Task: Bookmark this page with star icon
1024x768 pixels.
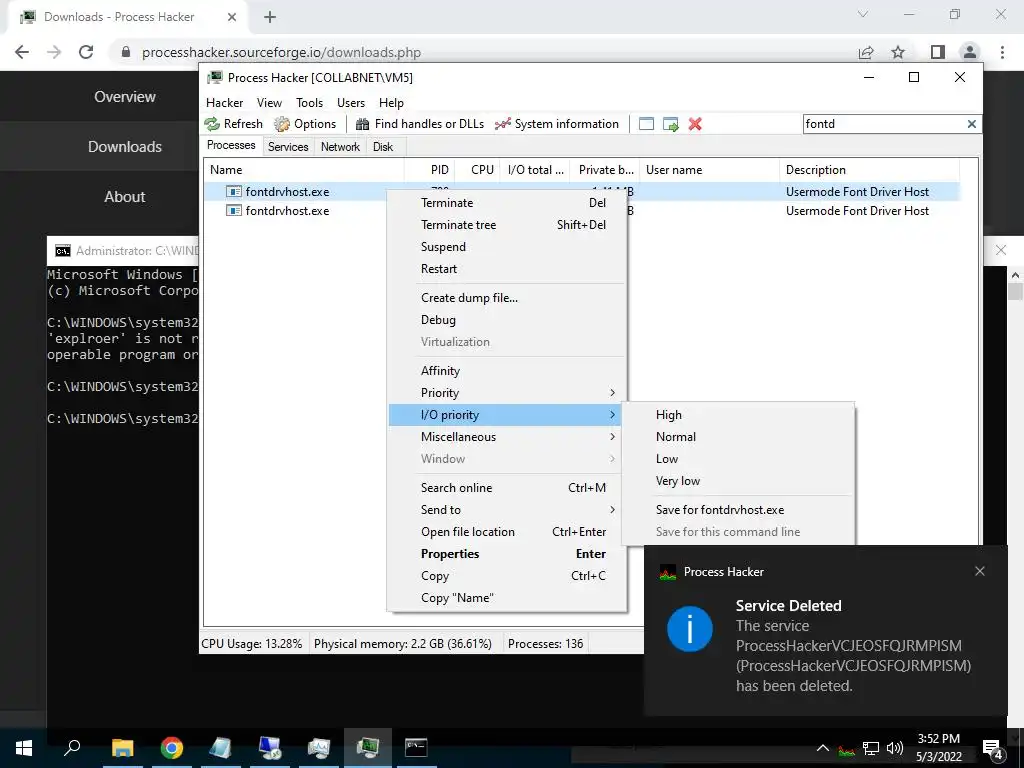Action: (x=898, y=52)
